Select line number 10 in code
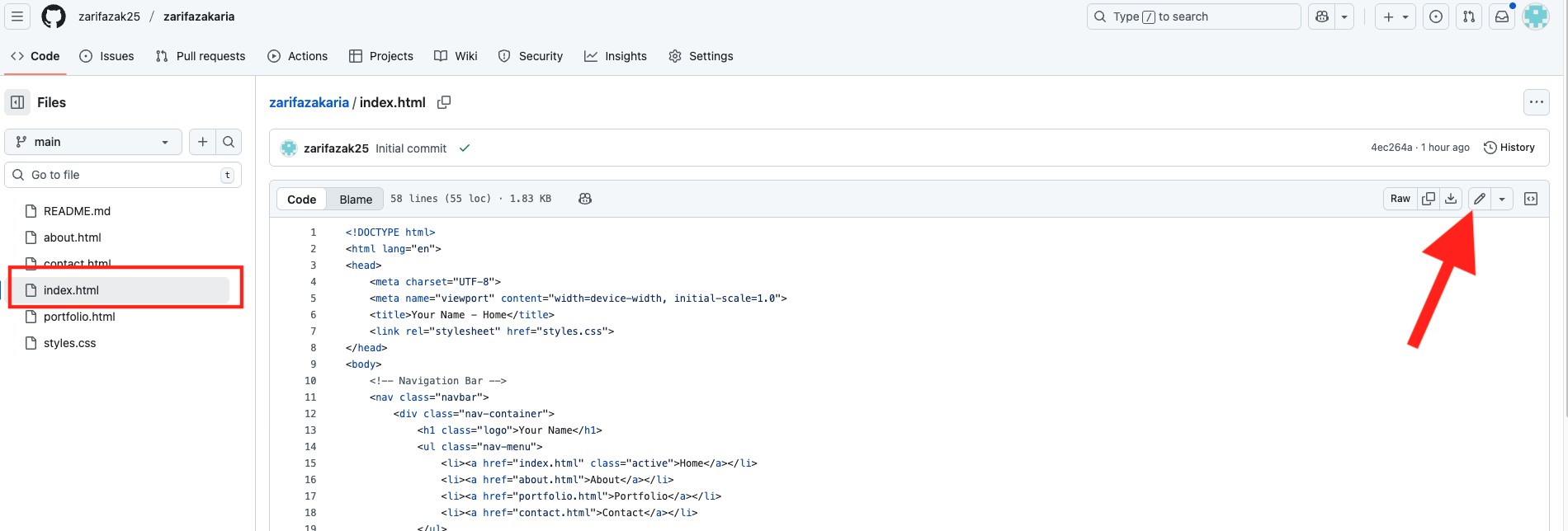The image size is (1568, 531). (310, 381)
